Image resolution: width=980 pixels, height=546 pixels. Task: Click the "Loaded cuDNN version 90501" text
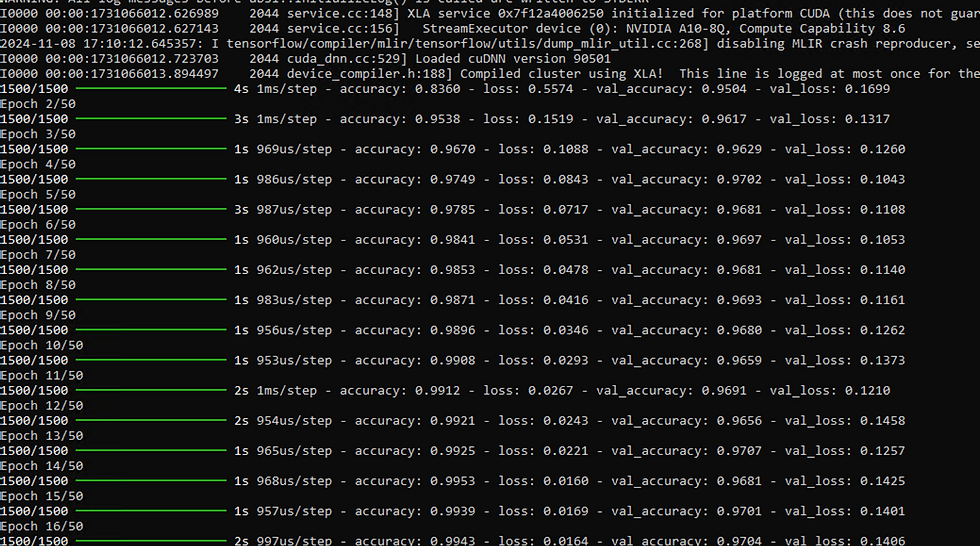[512, 59]
